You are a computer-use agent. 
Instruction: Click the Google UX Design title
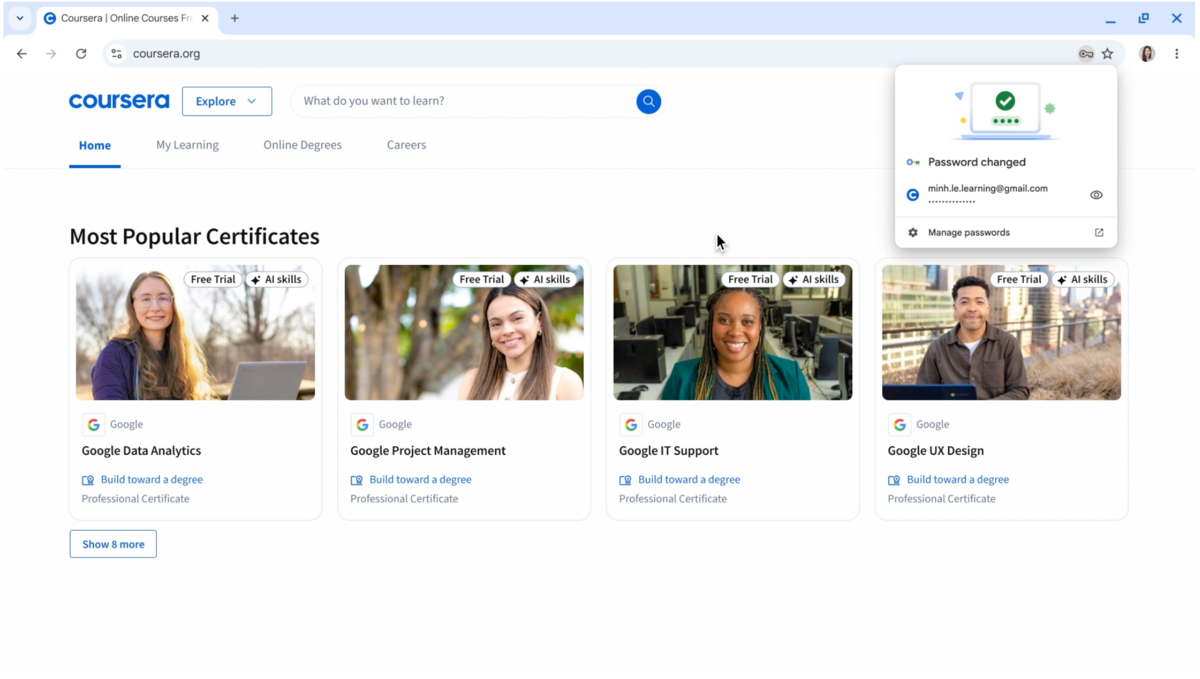936,451
